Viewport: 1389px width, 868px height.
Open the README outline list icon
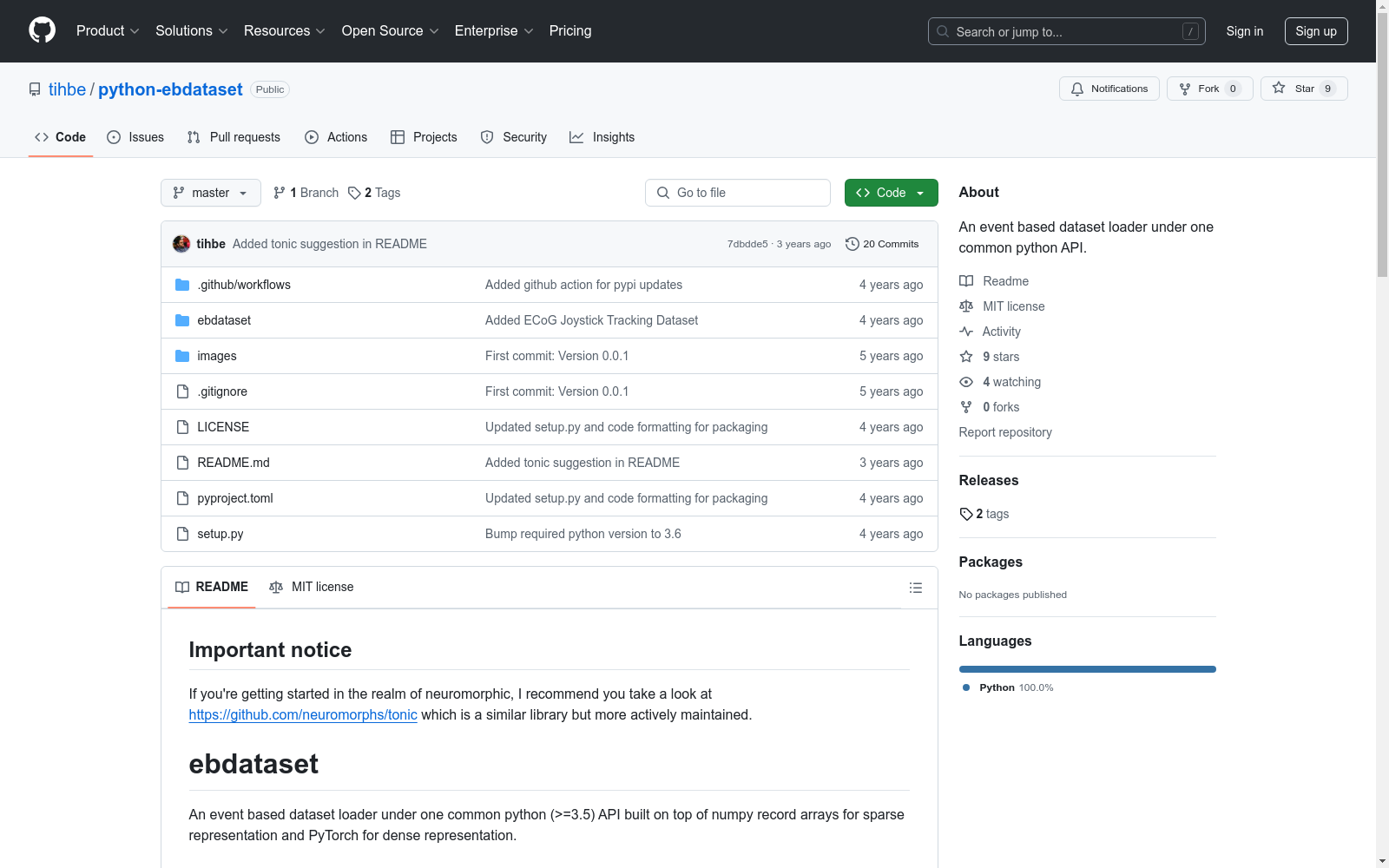pyautogui.click(x=915, y=588)
